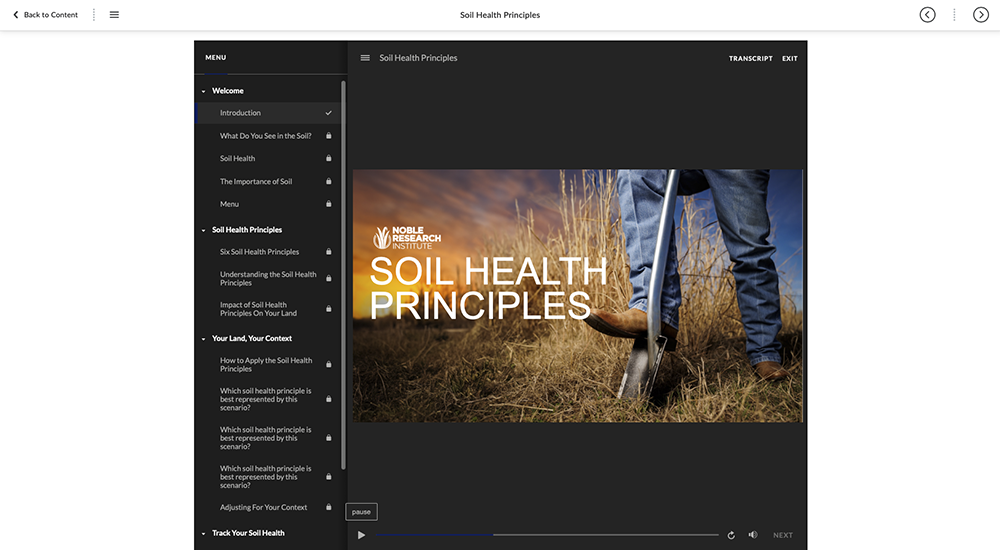The width and height of the screenshot is (1000, 550).
Task: Expand the Track Your Soil Health section
Action: click(204, 533)
